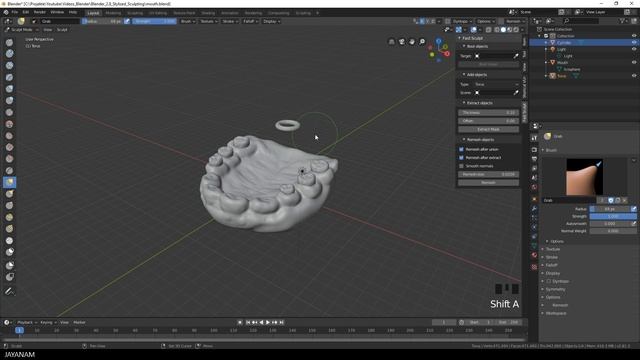Click the Grab brush preview thumbnail

[x=584, y=177]
